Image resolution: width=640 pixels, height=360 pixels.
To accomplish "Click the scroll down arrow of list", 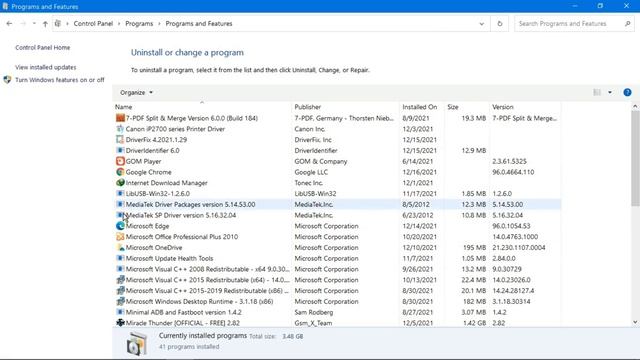I will (x=635, y=322).
